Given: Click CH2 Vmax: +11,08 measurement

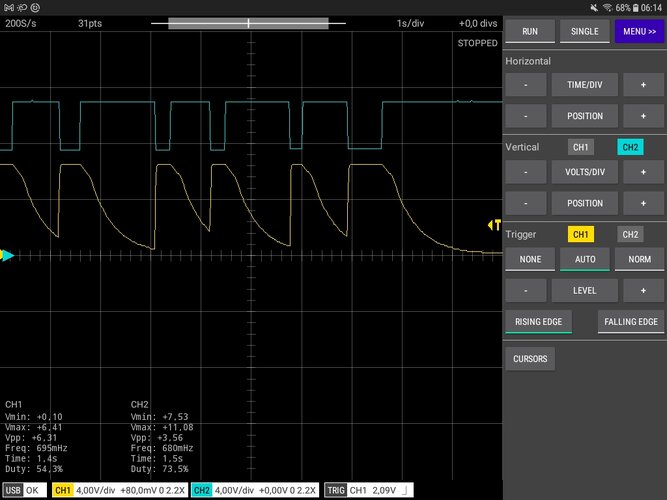Looking at the screenshot, I should point(162,427).
